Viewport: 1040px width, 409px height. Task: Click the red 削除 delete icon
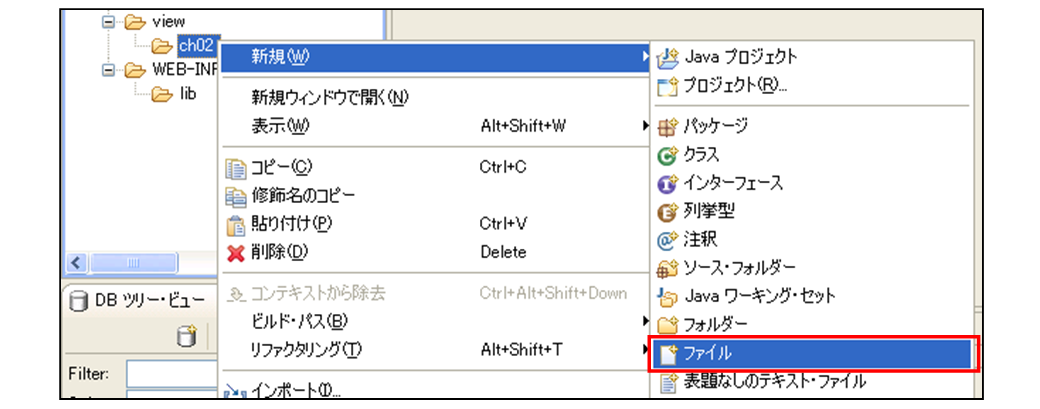pos(236,252)
